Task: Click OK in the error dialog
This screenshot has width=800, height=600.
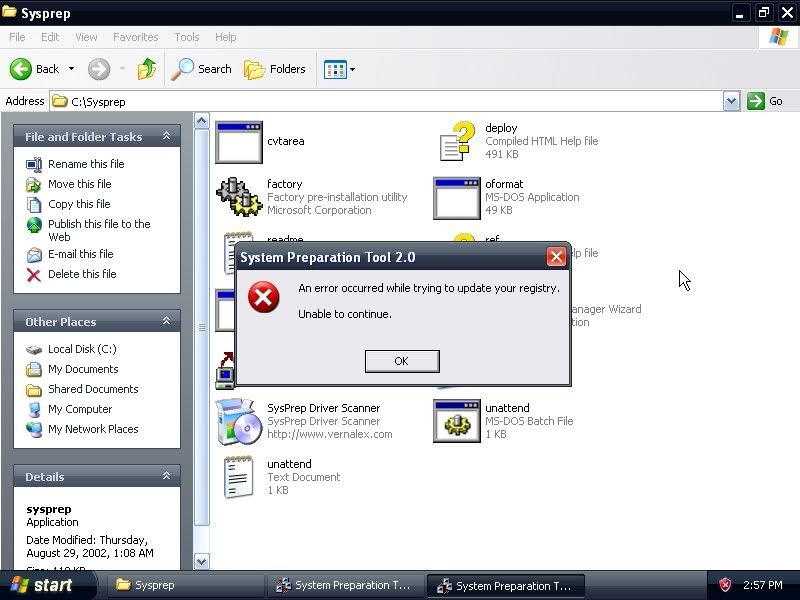Action: pyautogui.click(x=402, y=361)
